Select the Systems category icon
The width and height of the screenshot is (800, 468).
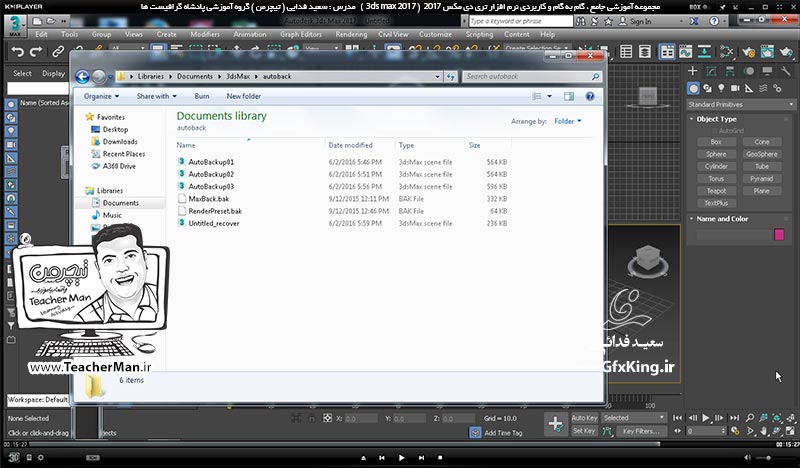[x=777, y=88]
